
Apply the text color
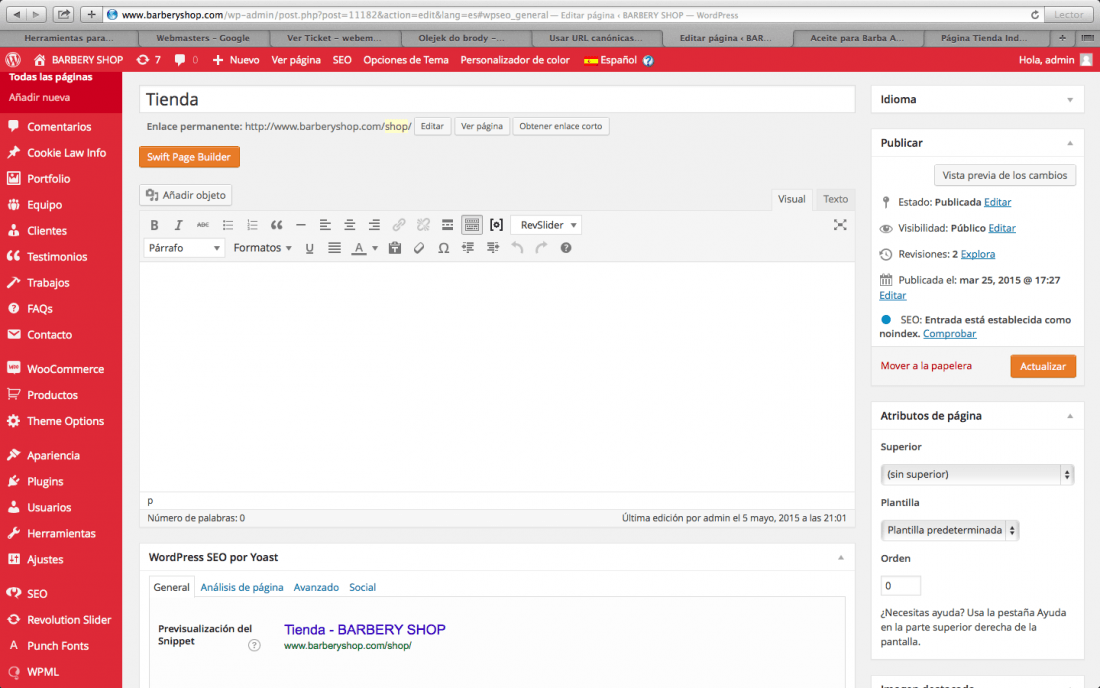[x=358, y=248]
